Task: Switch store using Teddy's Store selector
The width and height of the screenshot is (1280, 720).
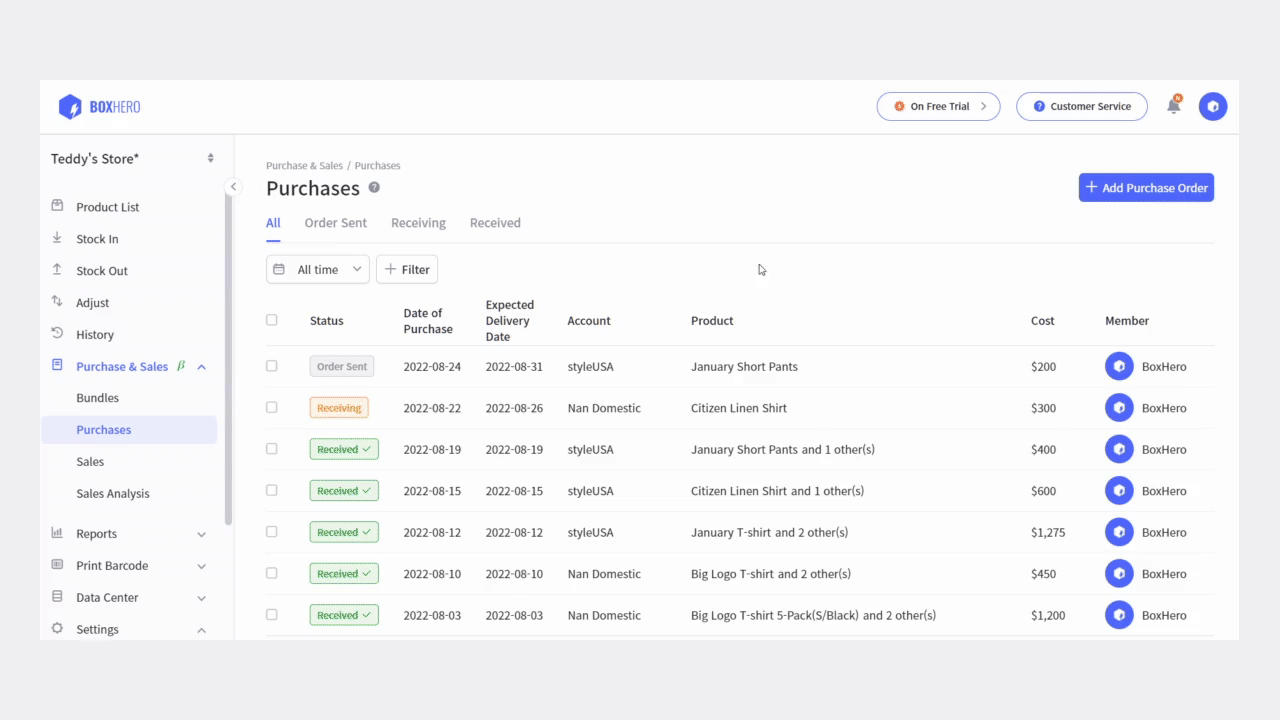Action: click(x=133, y=158)
